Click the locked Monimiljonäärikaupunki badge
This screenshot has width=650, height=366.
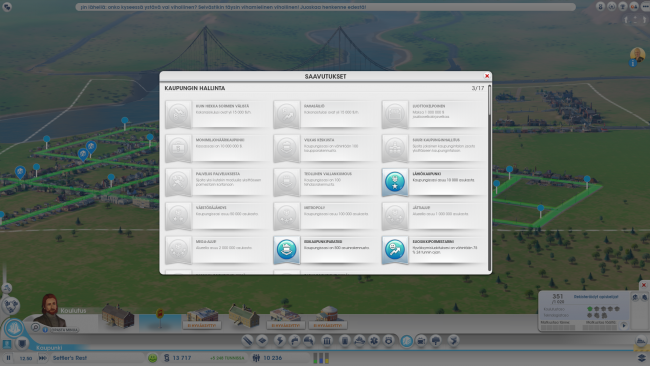178,148
